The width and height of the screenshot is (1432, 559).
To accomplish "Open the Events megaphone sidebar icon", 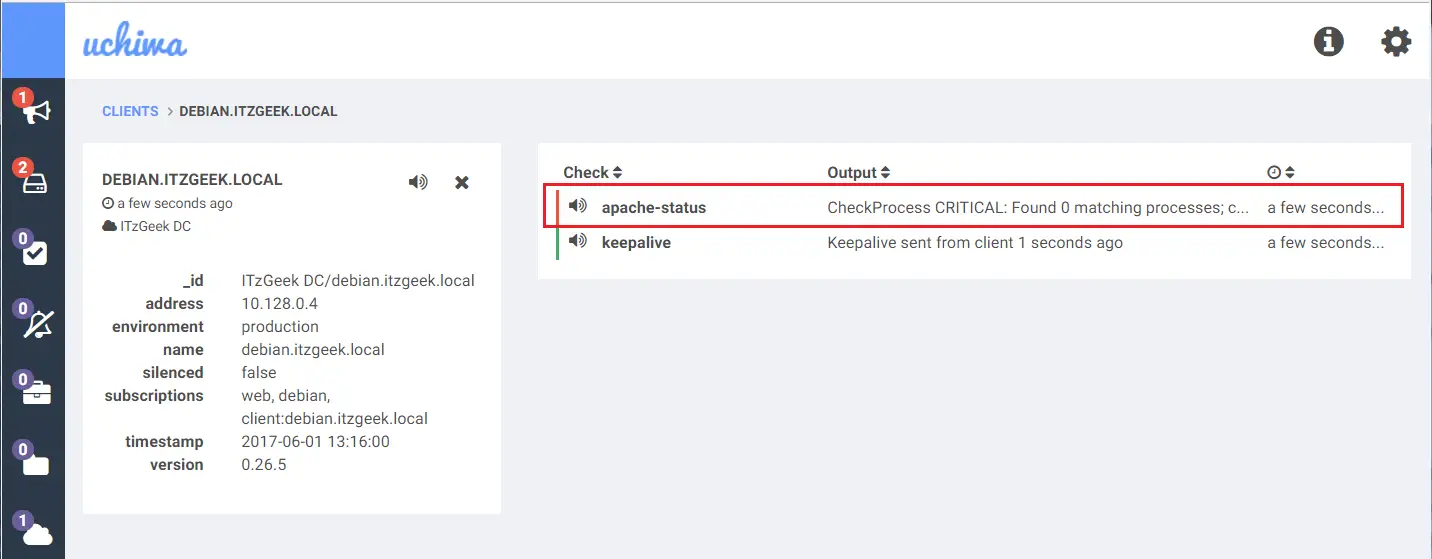I will [x=36, y=111].
